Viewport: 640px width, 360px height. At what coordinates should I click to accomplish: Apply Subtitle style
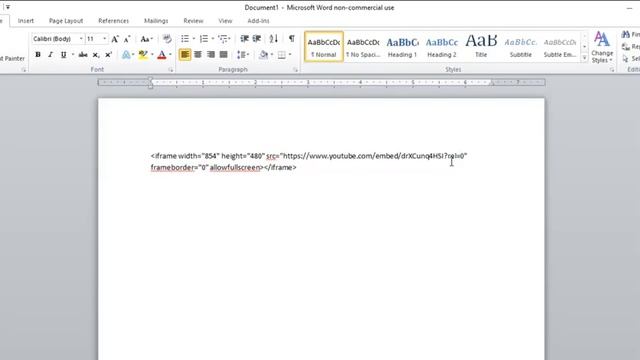coord(520,47)
